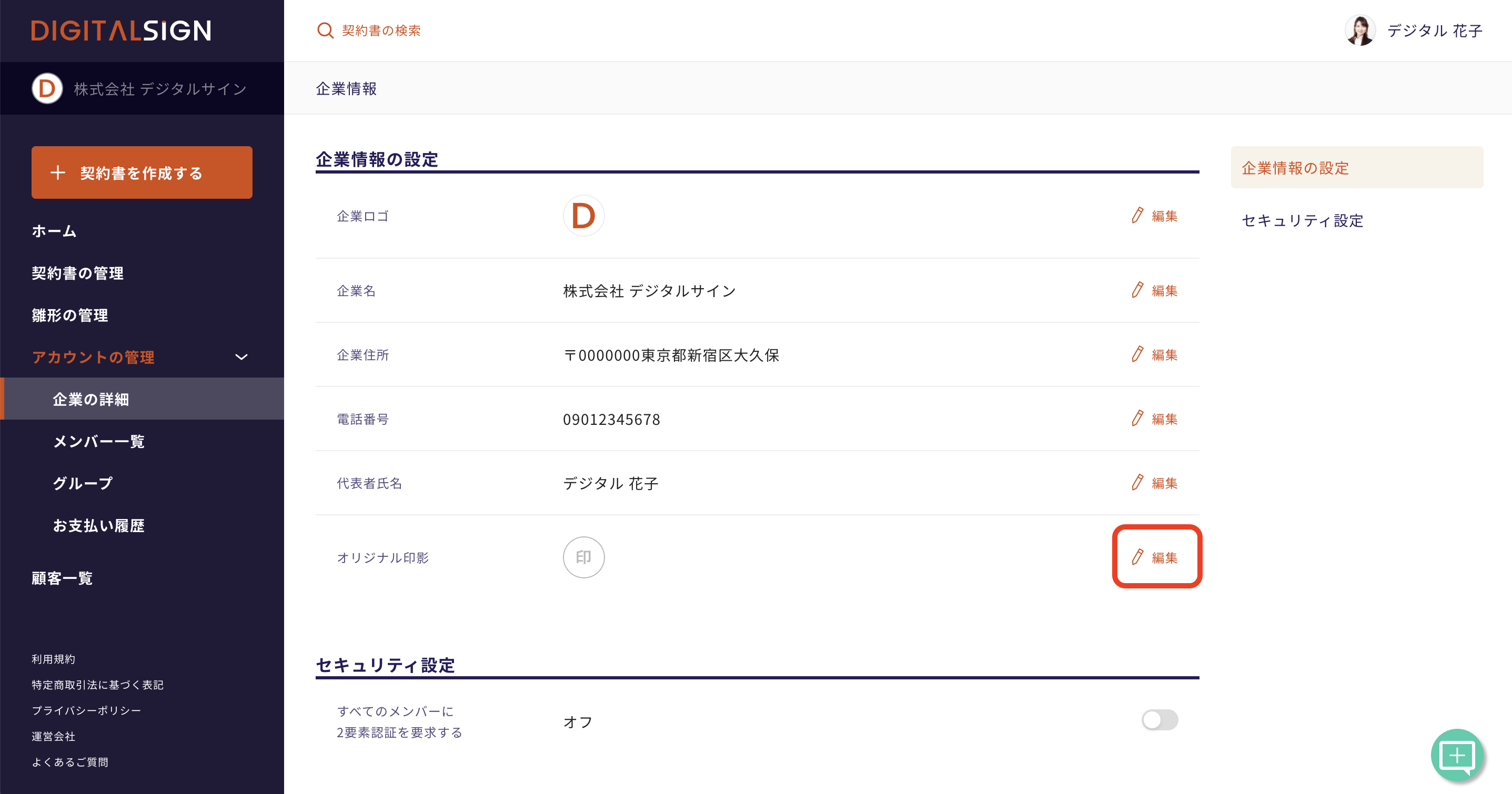
Task: Click the 企業情報 page title
Action: [346, 89]
